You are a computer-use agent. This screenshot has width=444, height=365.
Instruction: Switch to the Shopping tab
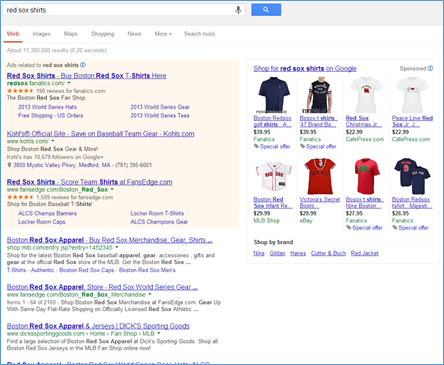click(103, 34)
